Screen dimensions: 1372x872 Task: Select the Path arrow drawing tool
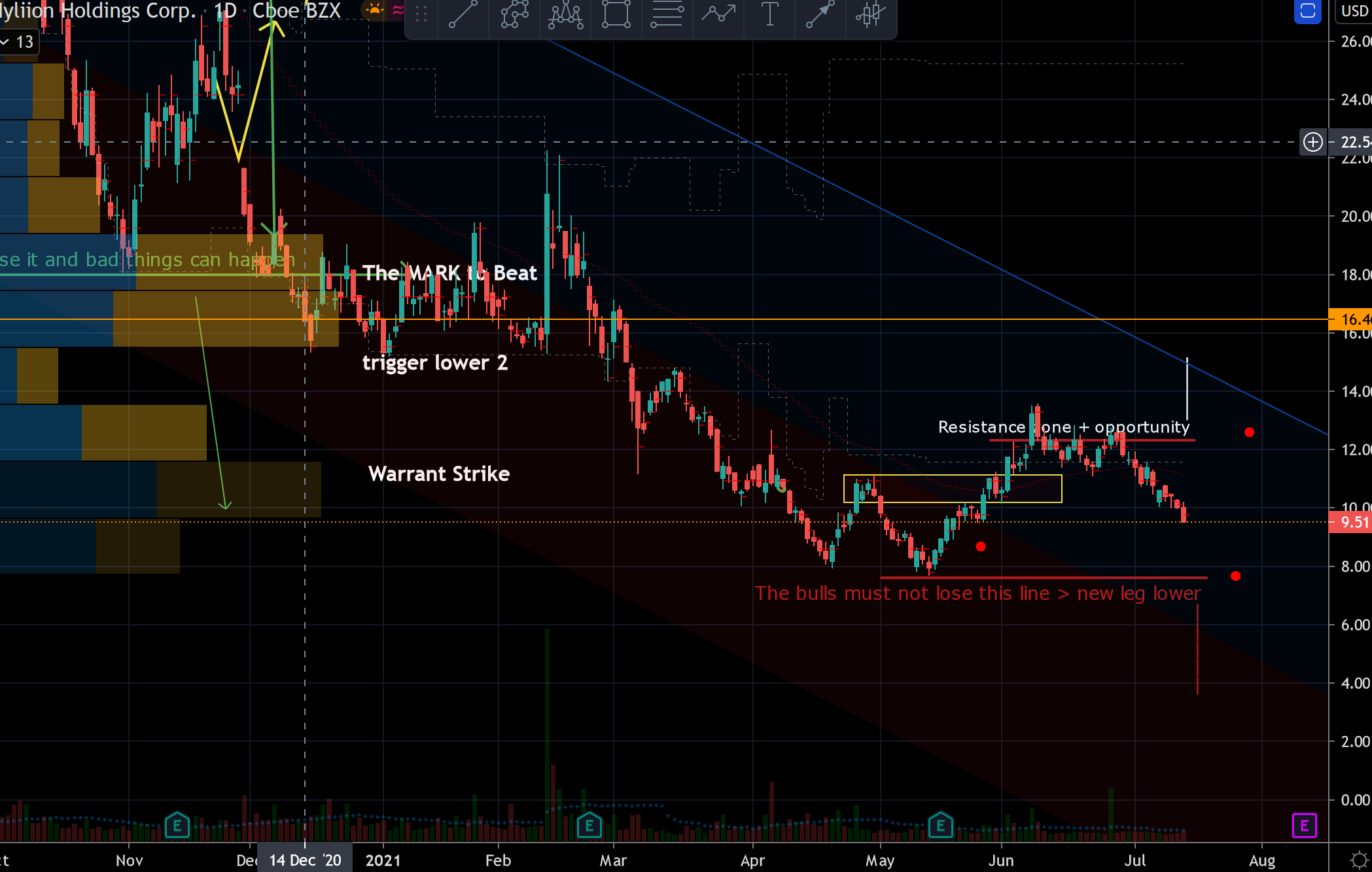pos(718,14)
